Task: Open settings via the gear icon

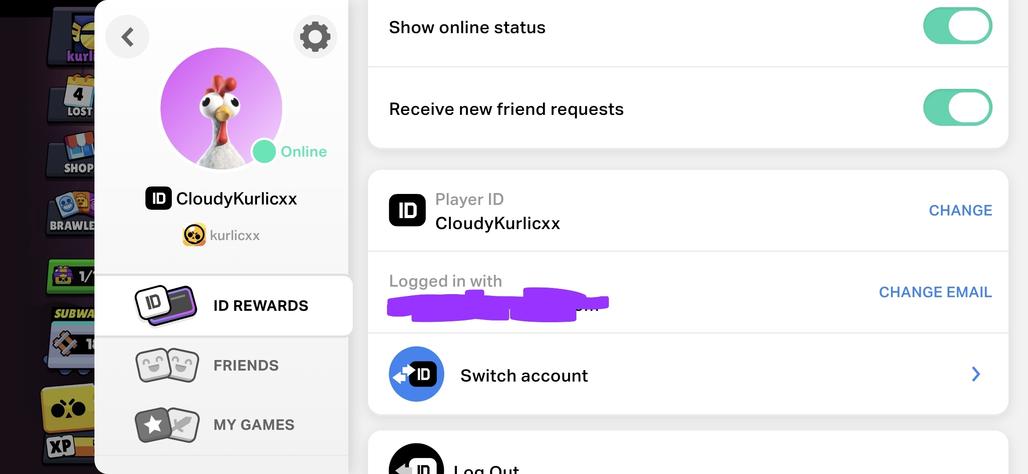Action: click(x=315, y=37)
